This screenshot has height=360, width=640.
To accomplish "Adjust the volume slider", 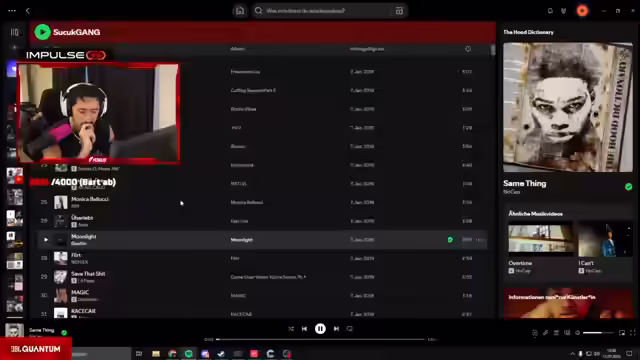I will point(598,333).
